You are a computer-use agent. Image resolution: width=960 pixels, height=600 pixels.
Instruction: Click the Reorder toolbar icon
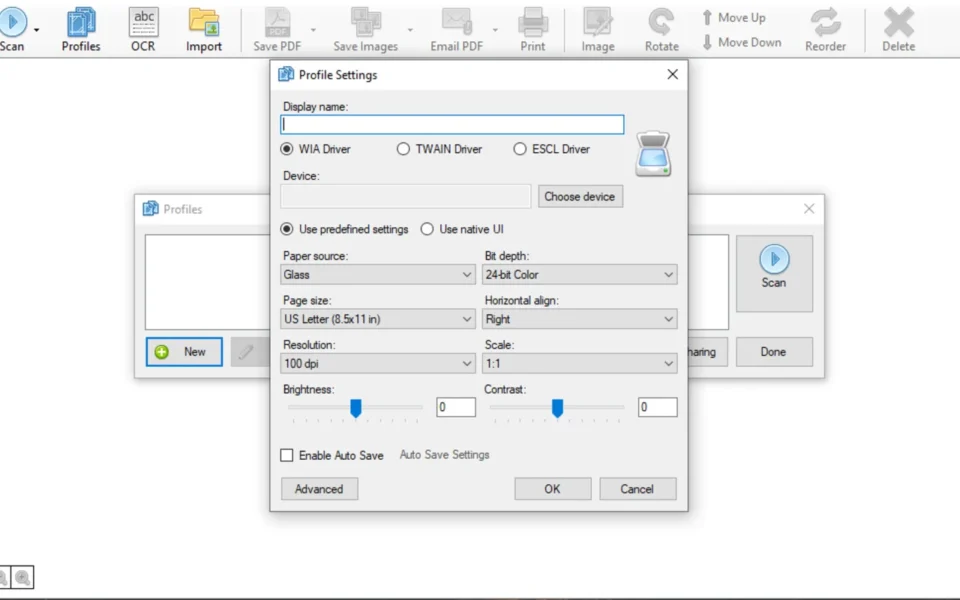point(825,22)
